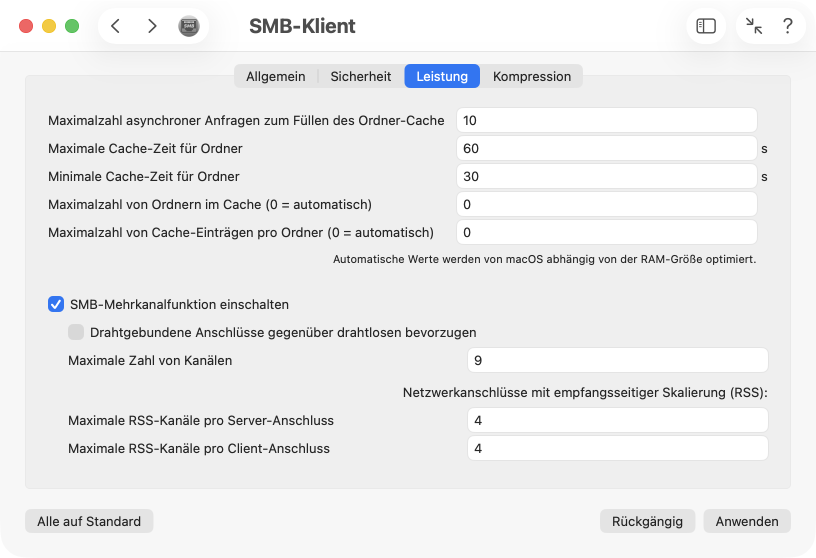Open the Kompression tab

pos(532,77)
